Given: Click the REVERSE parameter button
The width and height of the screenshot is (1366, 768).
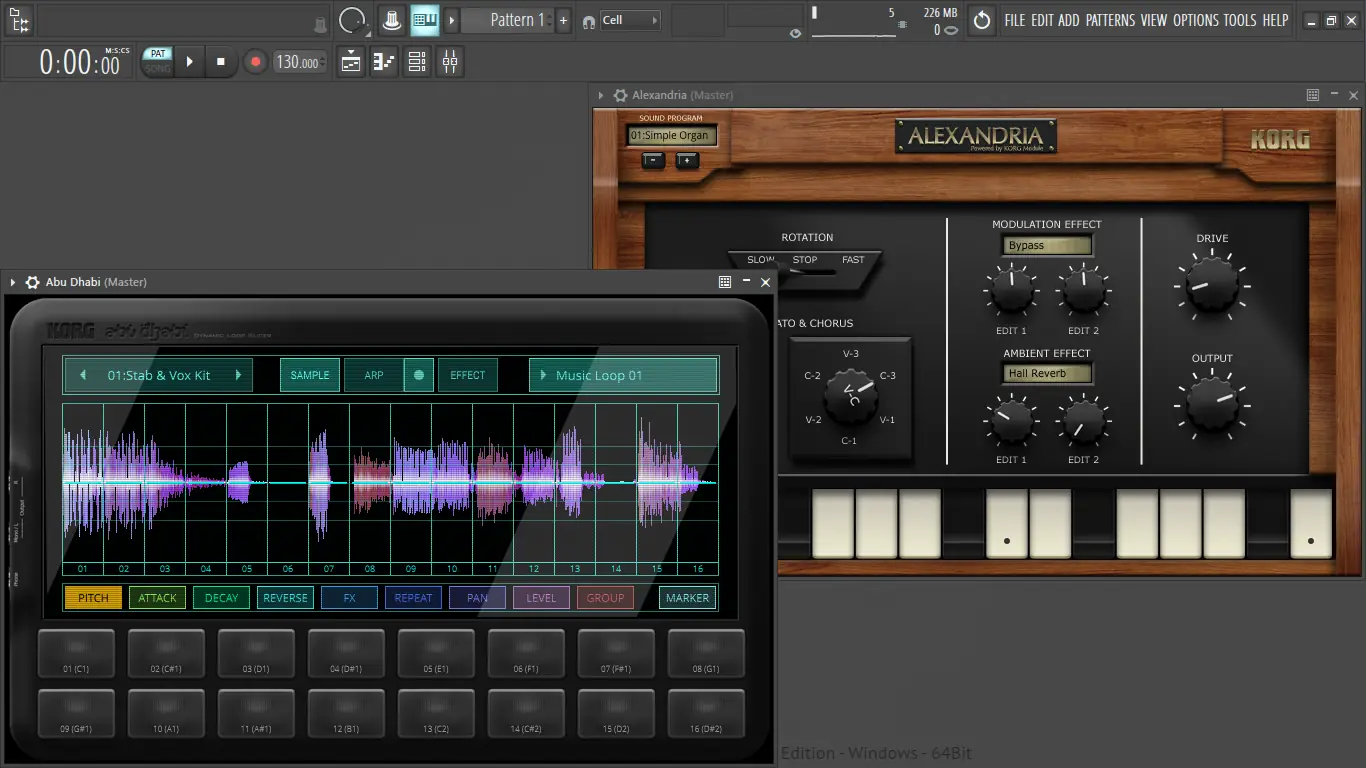Looking at the screenshot, I should click(285, 598).
